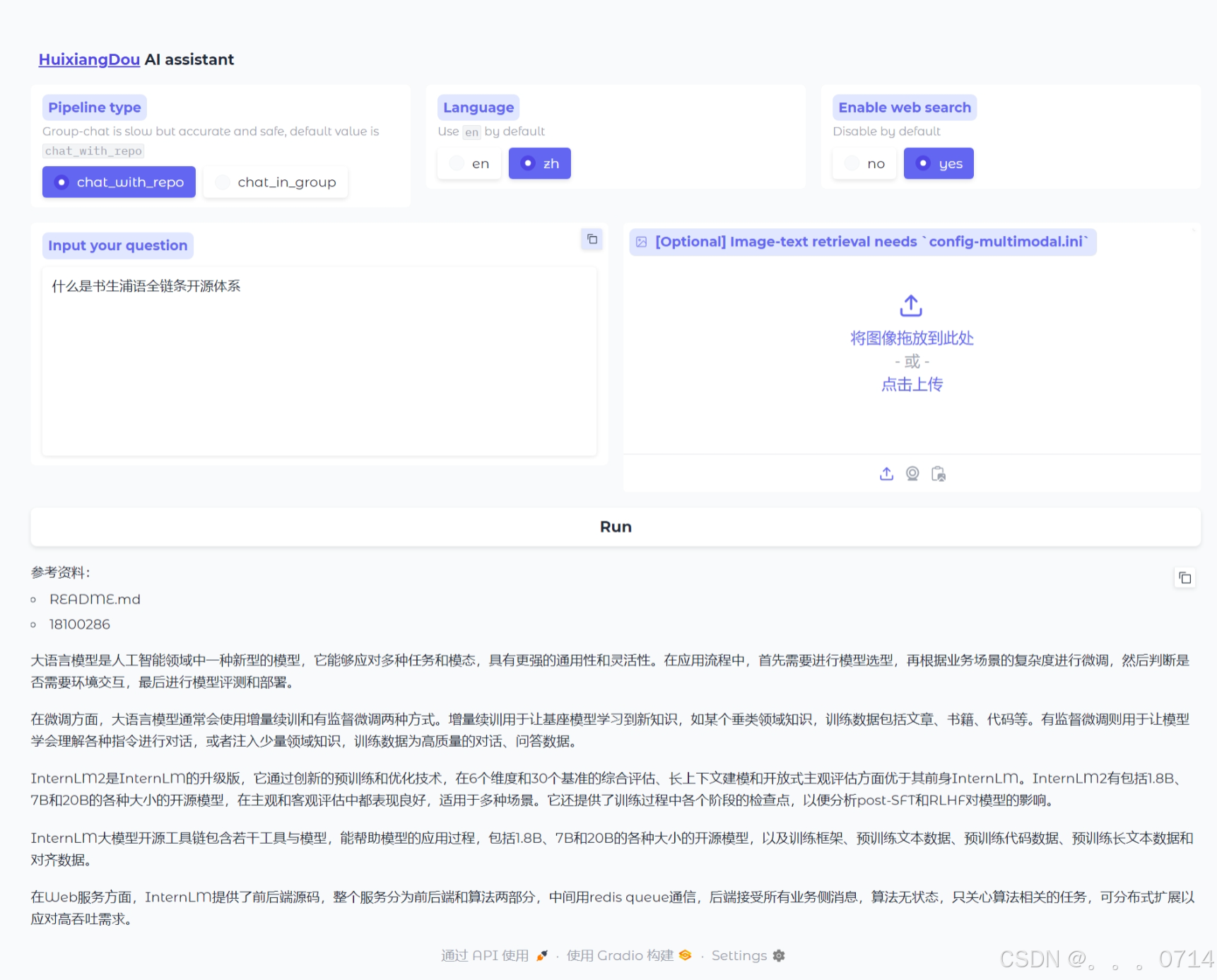Image resolution: width=1217 pixels, height=980 pixels.
Task: Disable web search by selecting no
Action: coord(864,163)
